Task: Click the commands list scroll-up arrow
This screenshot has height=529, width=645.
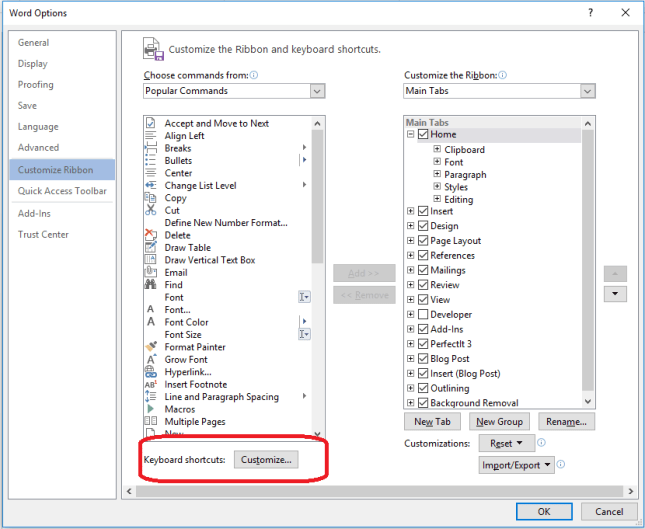Action: pos(317,123)
